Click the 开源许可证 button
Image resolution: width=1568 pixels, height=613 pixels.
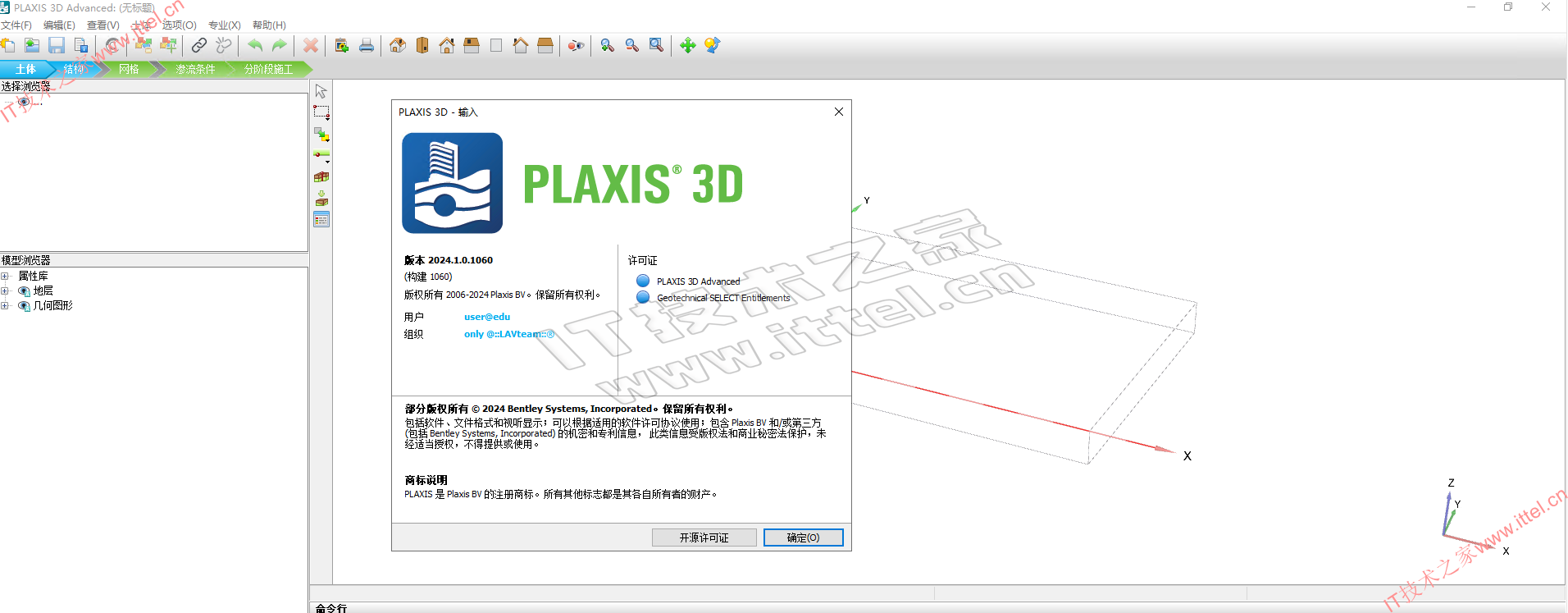click(704, 538)
